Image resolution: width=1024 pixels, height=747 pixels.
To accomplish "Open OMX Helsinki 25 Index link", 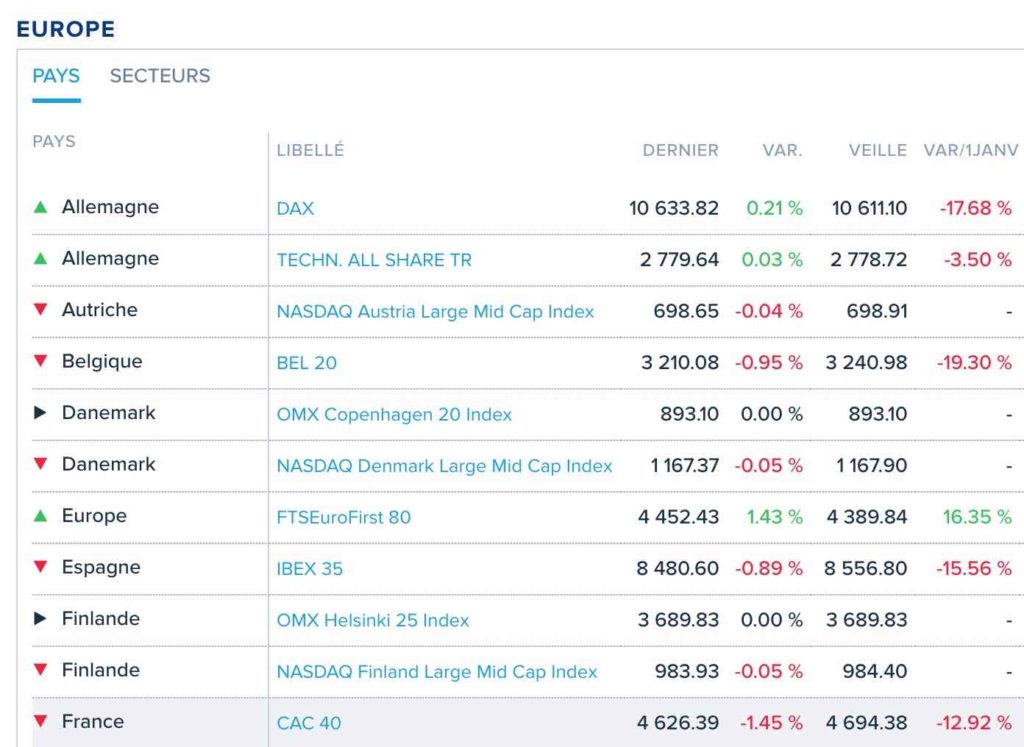I will [x=373, y=620].
